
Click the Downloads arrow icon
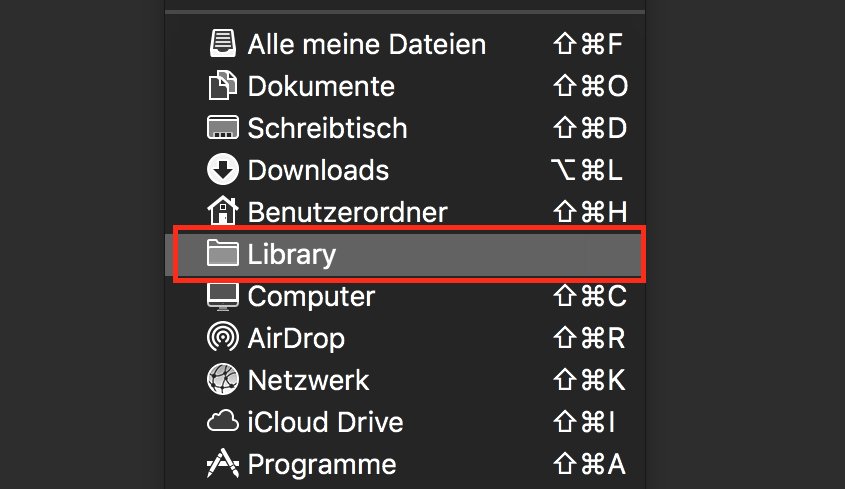click(x=223, y=169)
